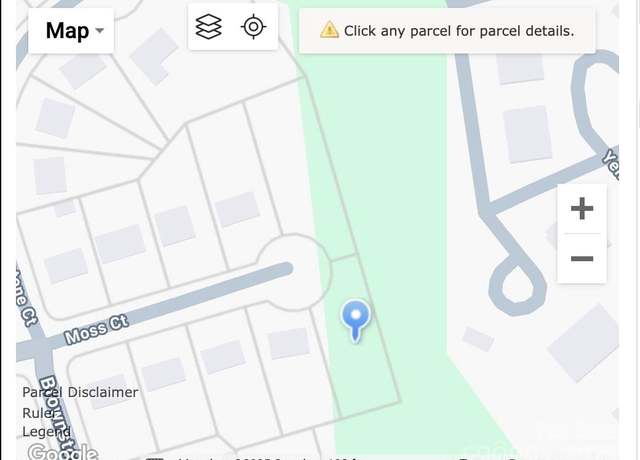Click the locate target crosshair icon
Screen dimensions: 640x460
pos(253,27)
